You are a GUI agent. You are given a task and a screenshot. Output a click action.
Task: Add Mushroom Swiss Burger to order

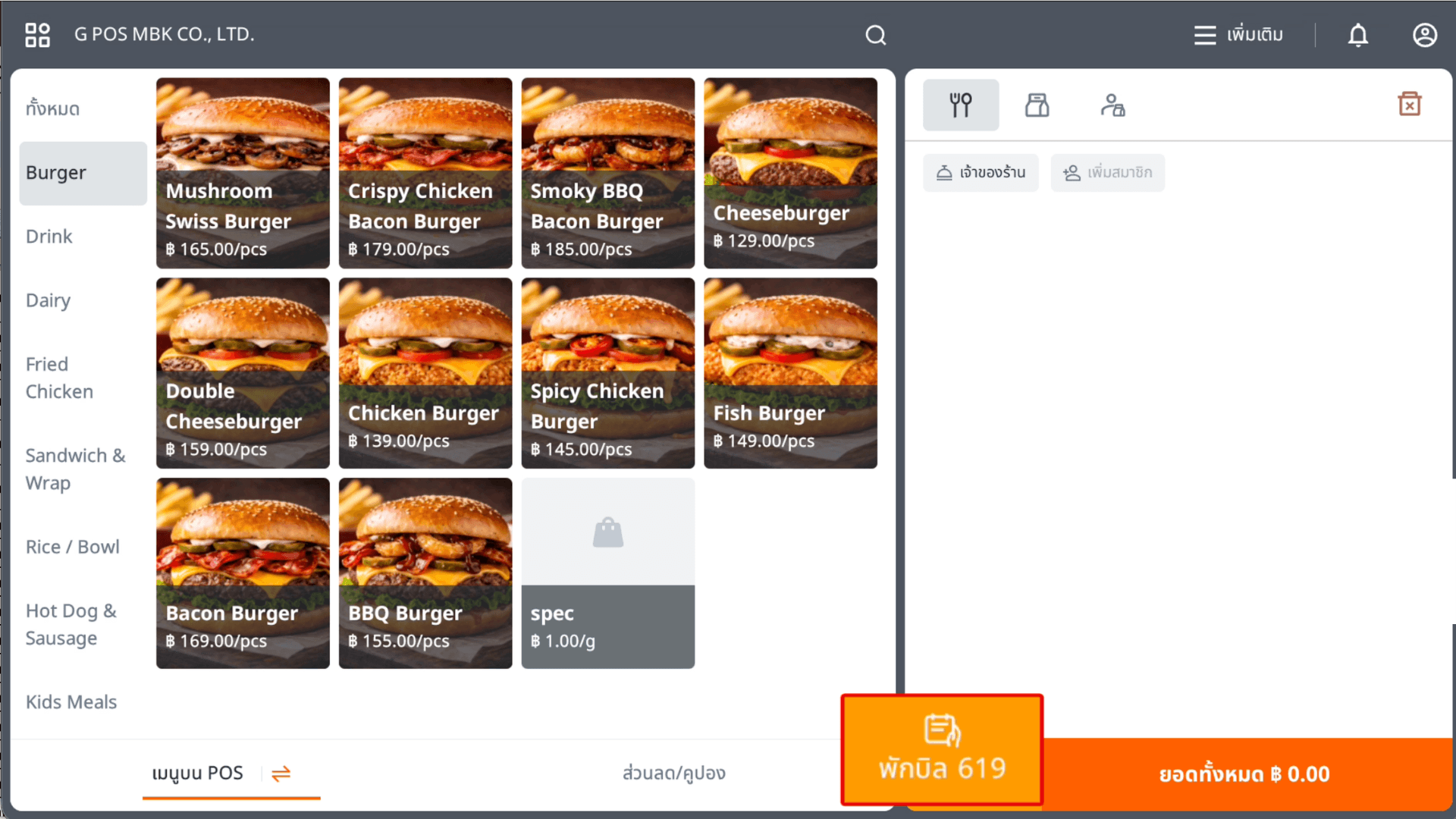pyautogui.click(x=243, y=173)
